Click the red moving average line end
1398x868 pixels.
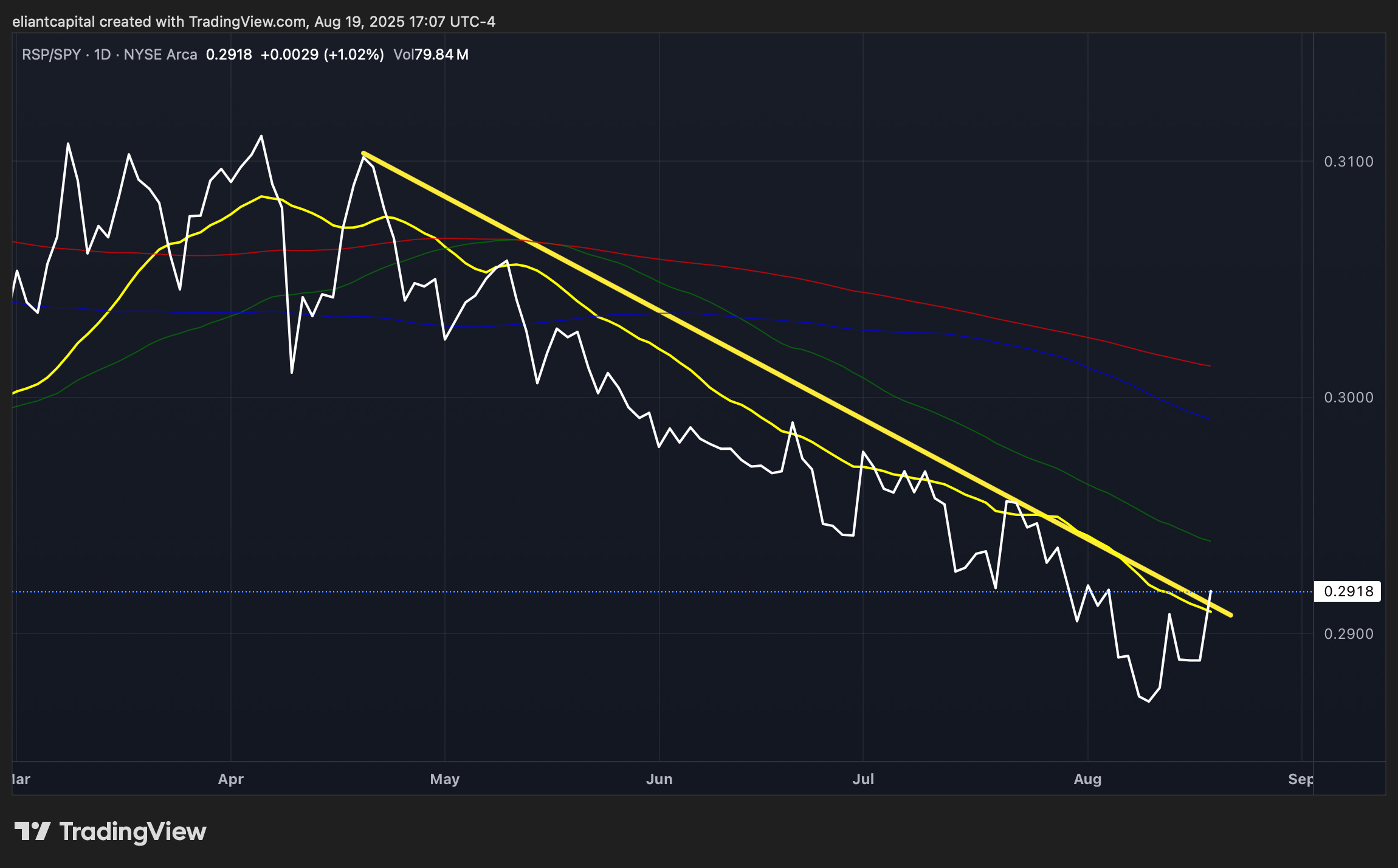pos(1208,365)
